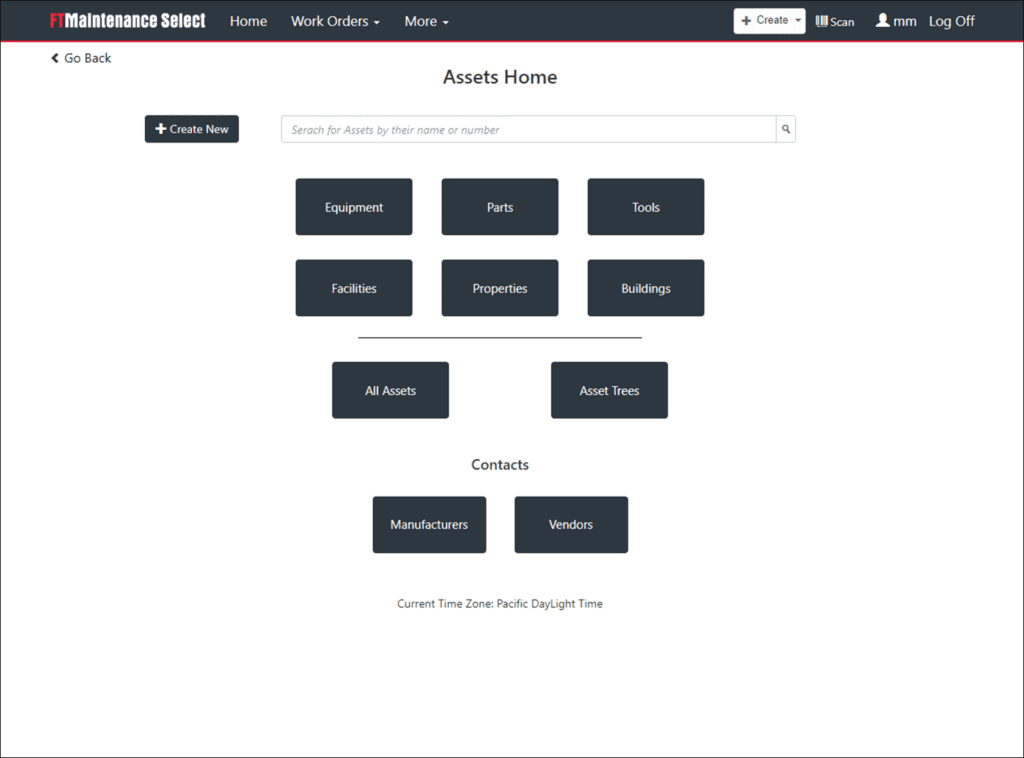
Task: Open the Create dropdown arrow
Action: coord(797,20)
